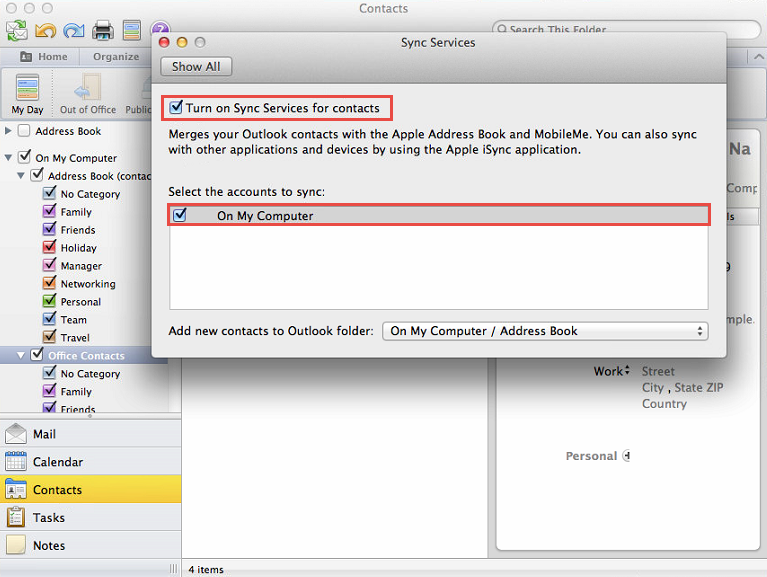The image size is (767, 577).
Task: Toggle Team category checkbox
Action: (49, 318)
